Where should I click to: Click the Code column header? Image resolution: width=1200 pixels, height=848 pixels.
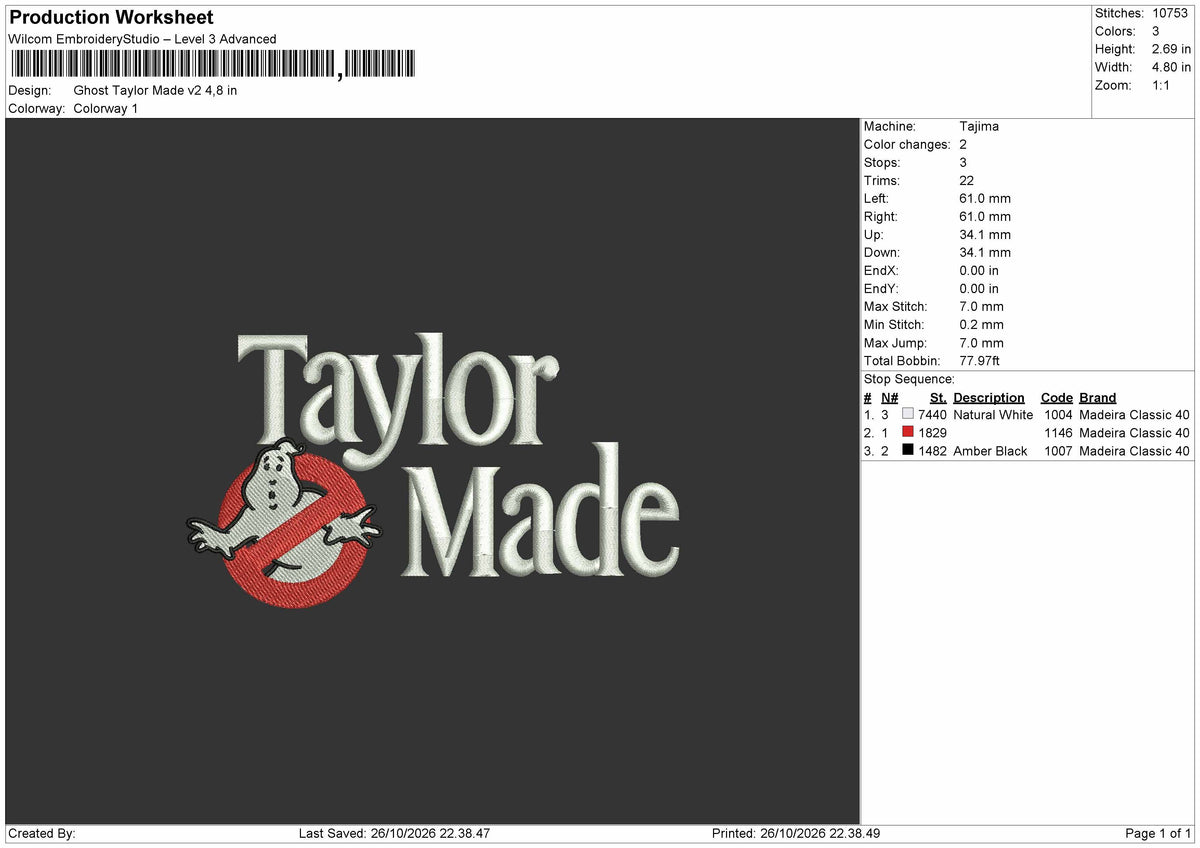coord(1056,398)
